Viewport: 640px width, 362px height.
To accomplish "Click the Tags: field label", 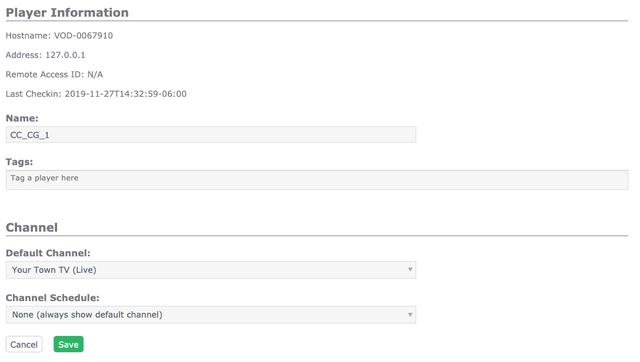I will [x=19, y=162].
